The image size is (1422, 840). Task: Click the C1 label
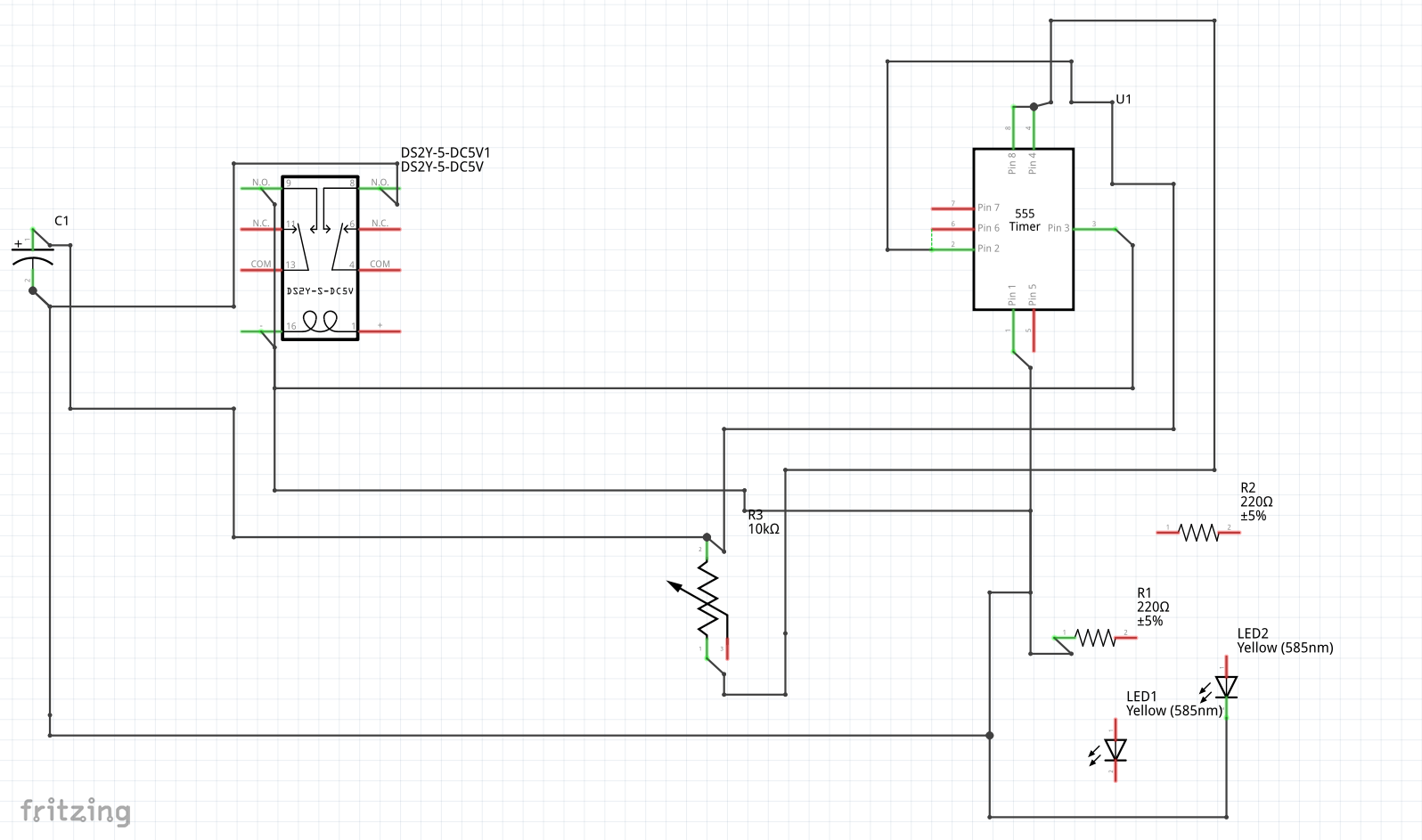pos(61,221)
